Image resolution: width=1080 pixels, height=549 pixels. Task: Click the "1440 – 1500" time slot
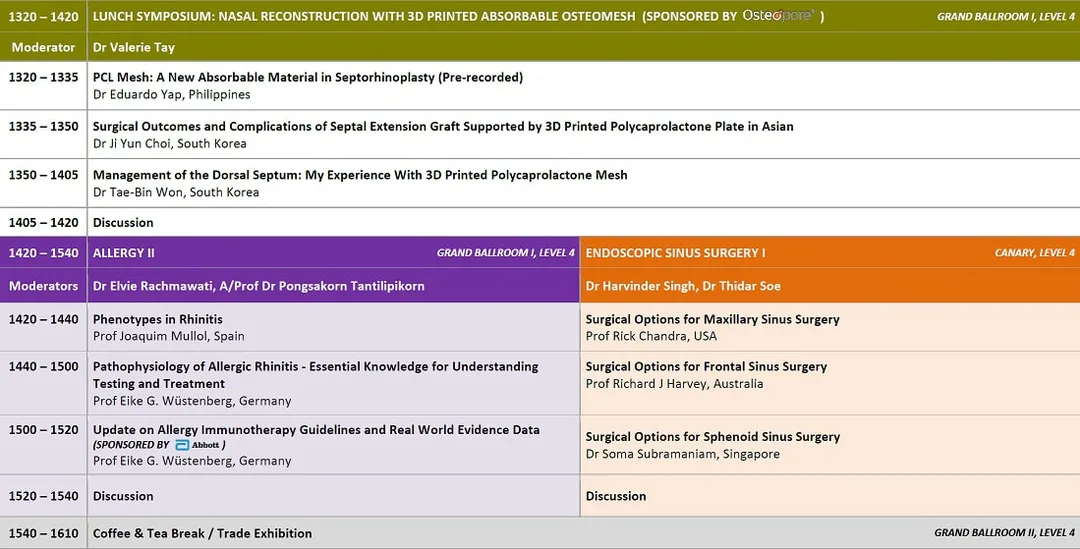point(43,366)
